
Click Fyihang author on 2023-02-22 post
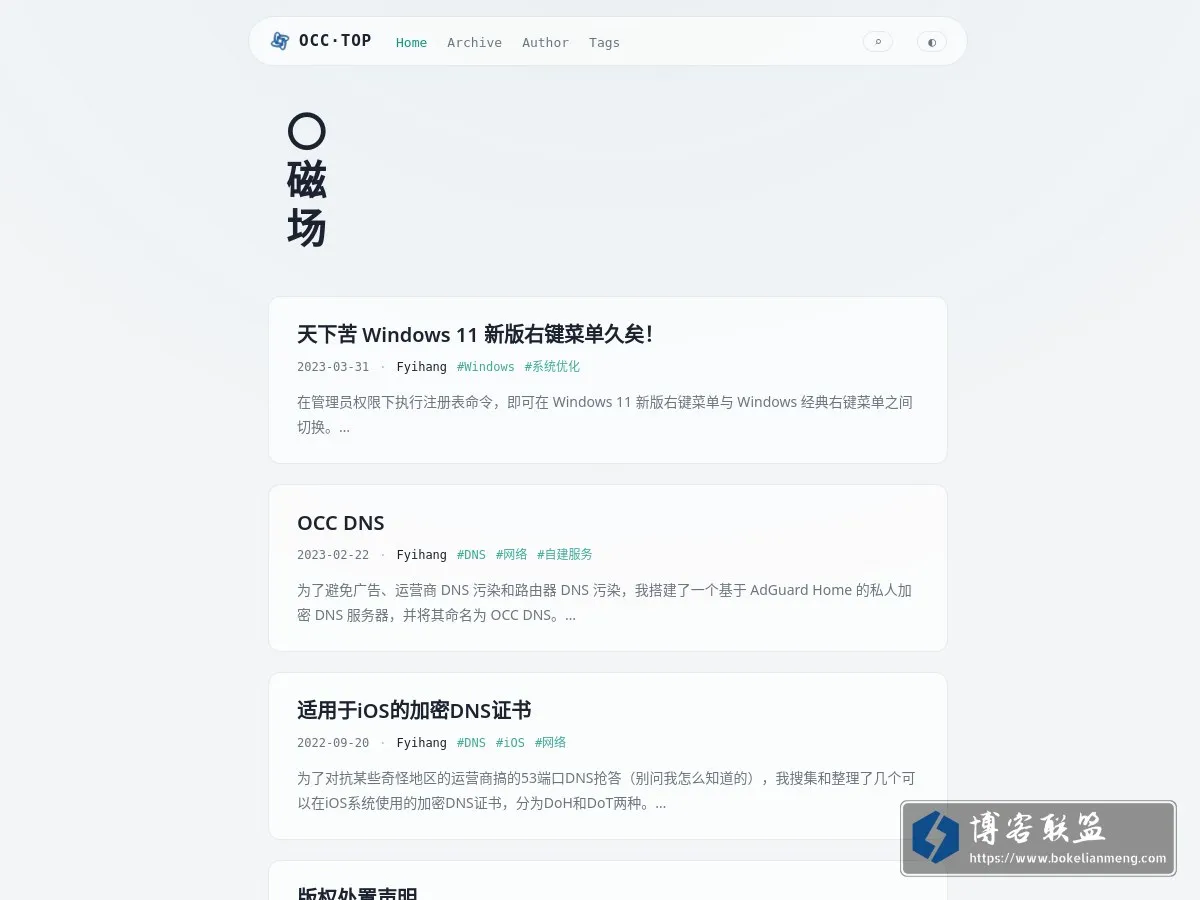[x=421, y=555]
